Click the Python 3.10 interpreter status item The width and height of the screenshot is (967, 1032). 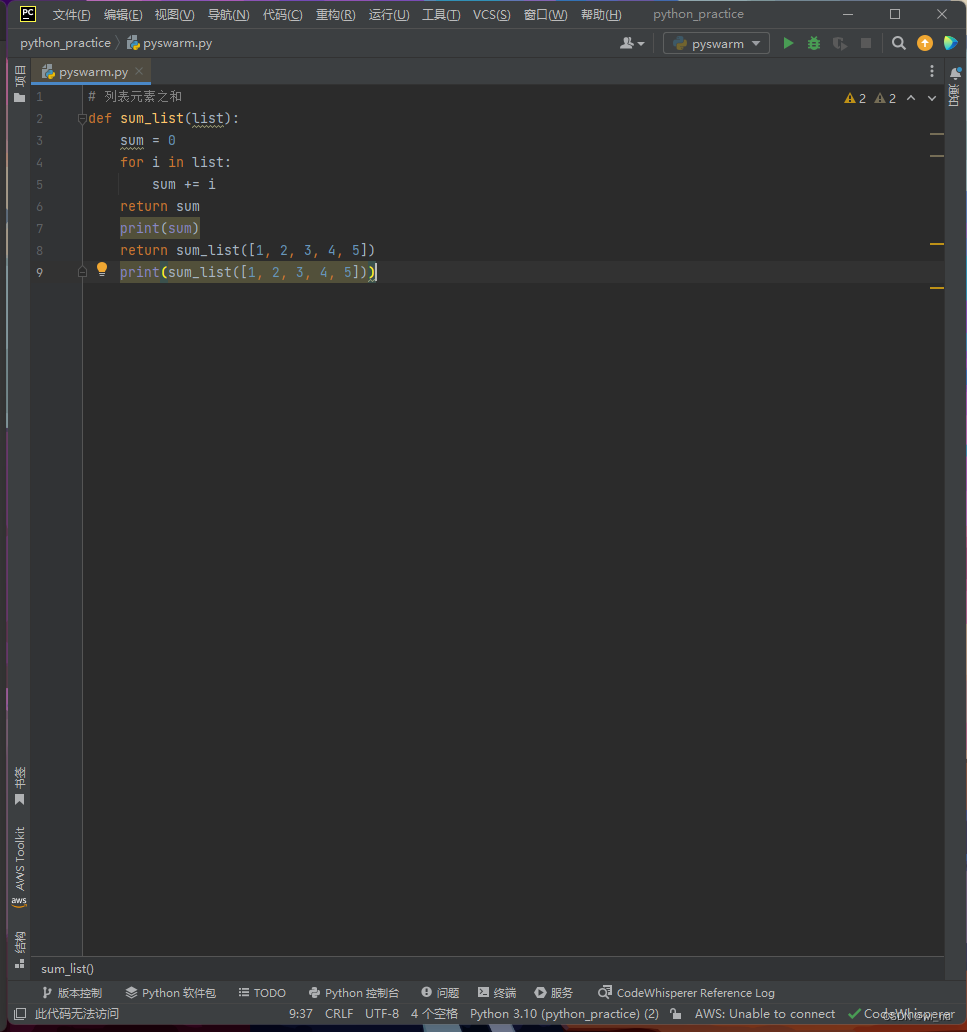(x=564, y=1013)
